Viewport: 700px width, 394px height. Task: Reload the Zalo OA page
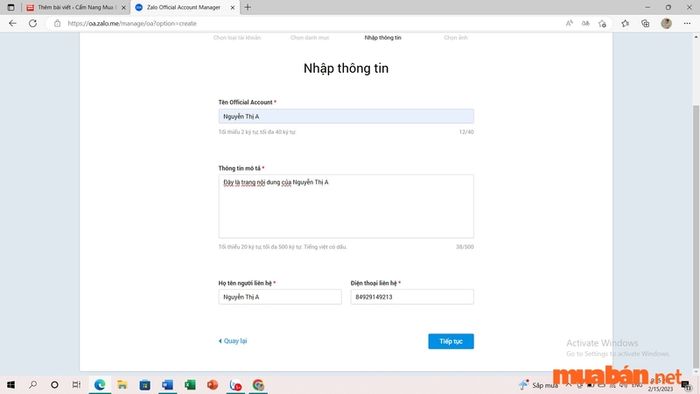[x=33, y=23]
